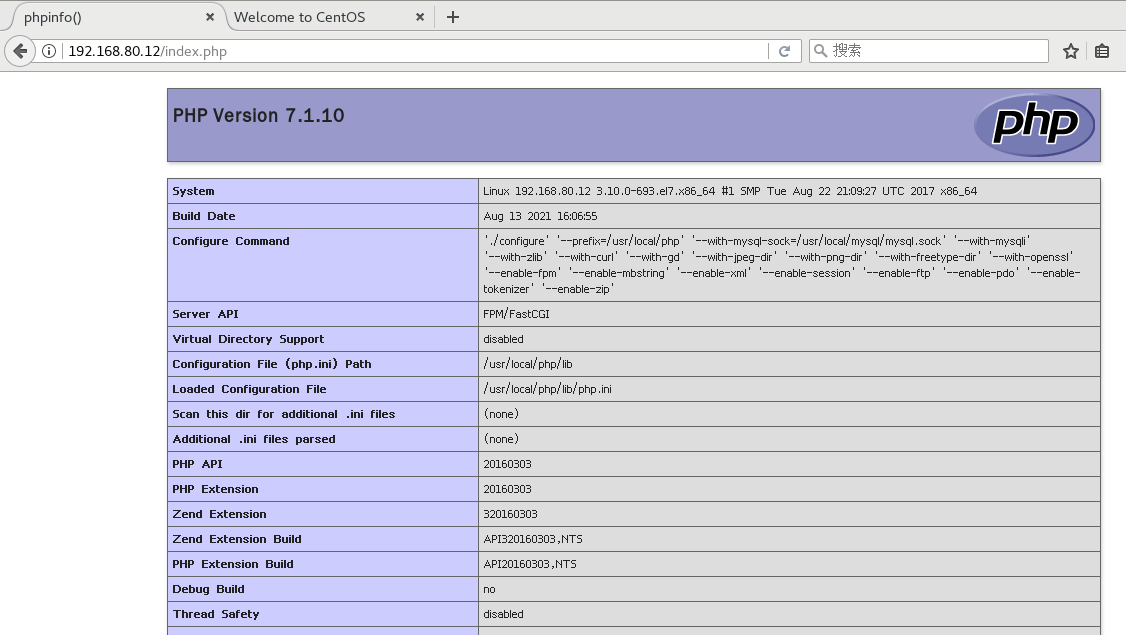The height and width of the screenshot is (635, 1126).
Task: Open a new tab with plus icon
Action: click(x=452, y=17)
